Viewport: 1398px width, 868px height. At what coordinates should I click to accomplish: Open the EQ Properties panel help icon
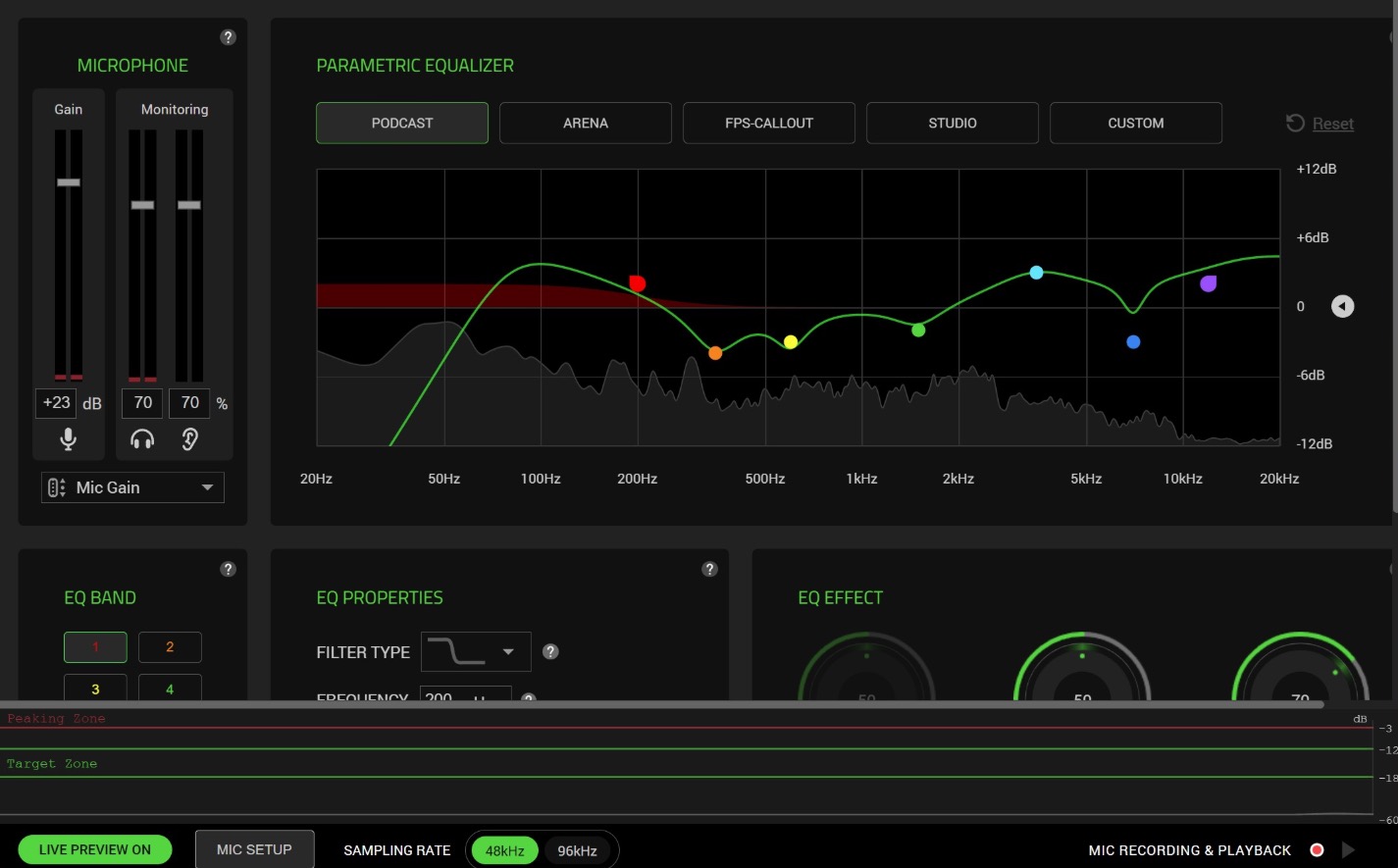tap(709, 569)
